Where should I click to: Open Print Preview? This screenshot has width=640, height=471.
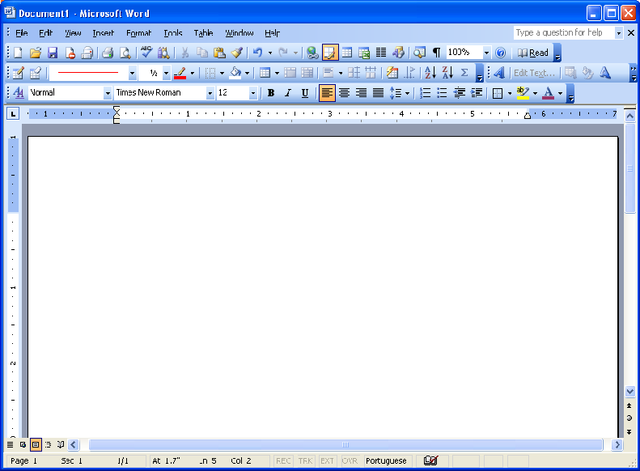pos(125,53)
